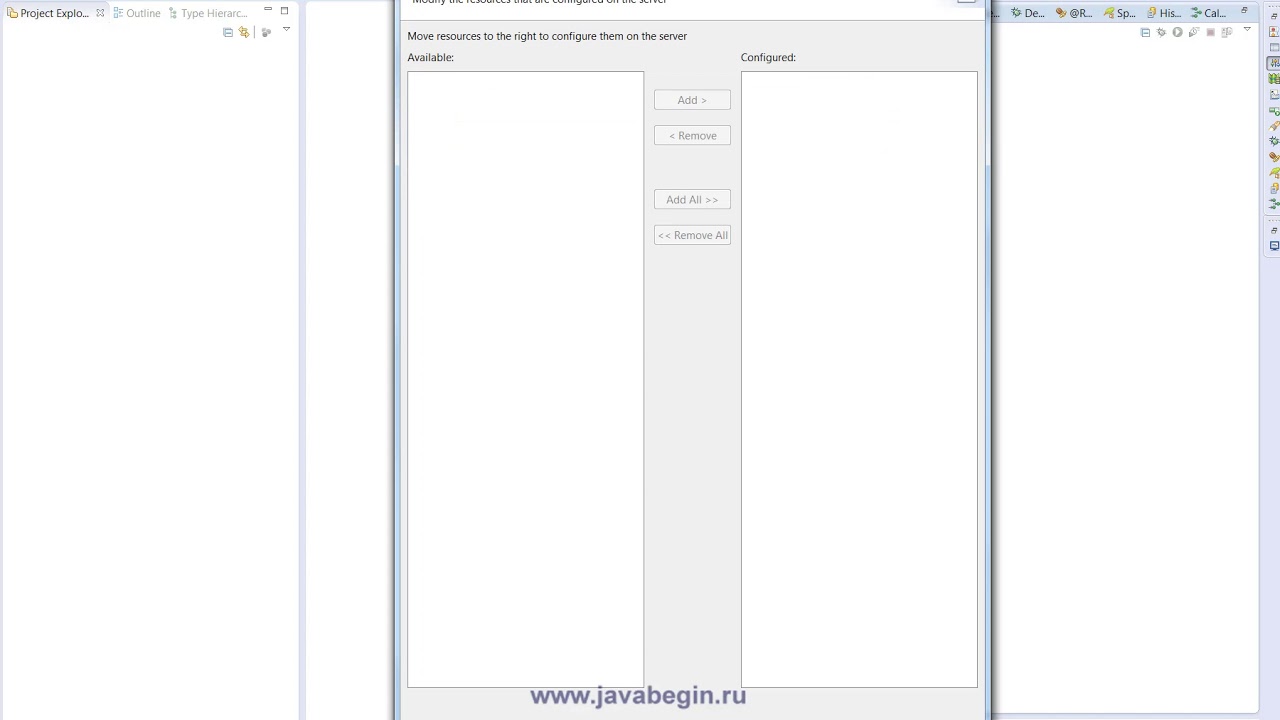Screen dimensions: 1280x720
Task: Restore the right panel view stack
Action: pos(1244,10)
